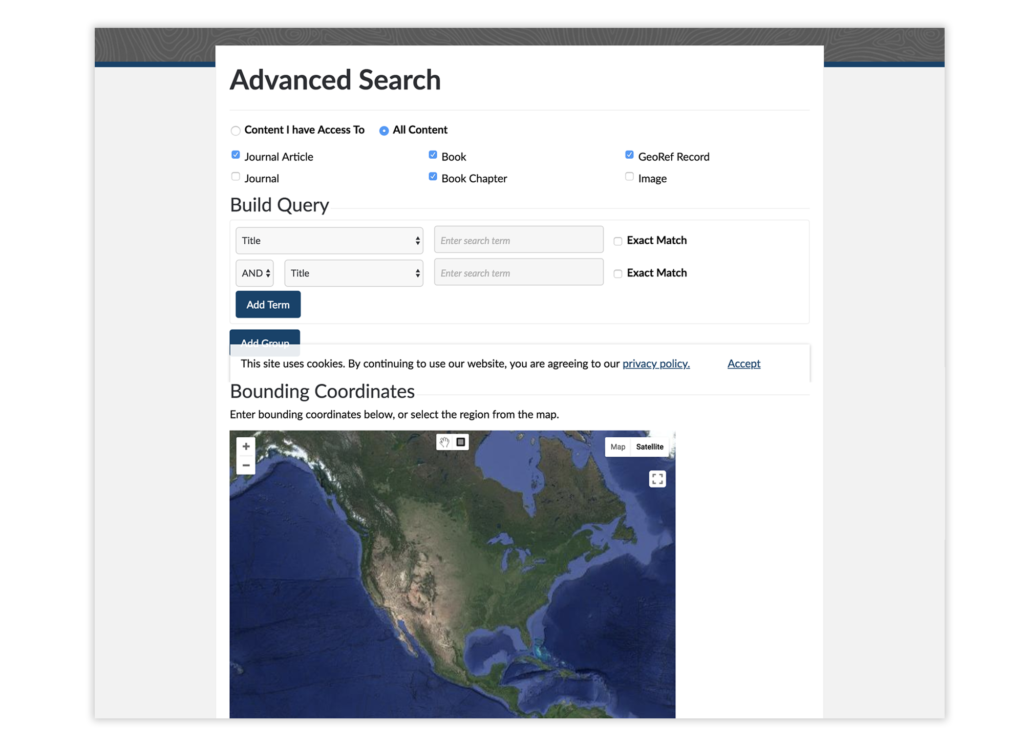Click the first search term input field

(518, 240)
